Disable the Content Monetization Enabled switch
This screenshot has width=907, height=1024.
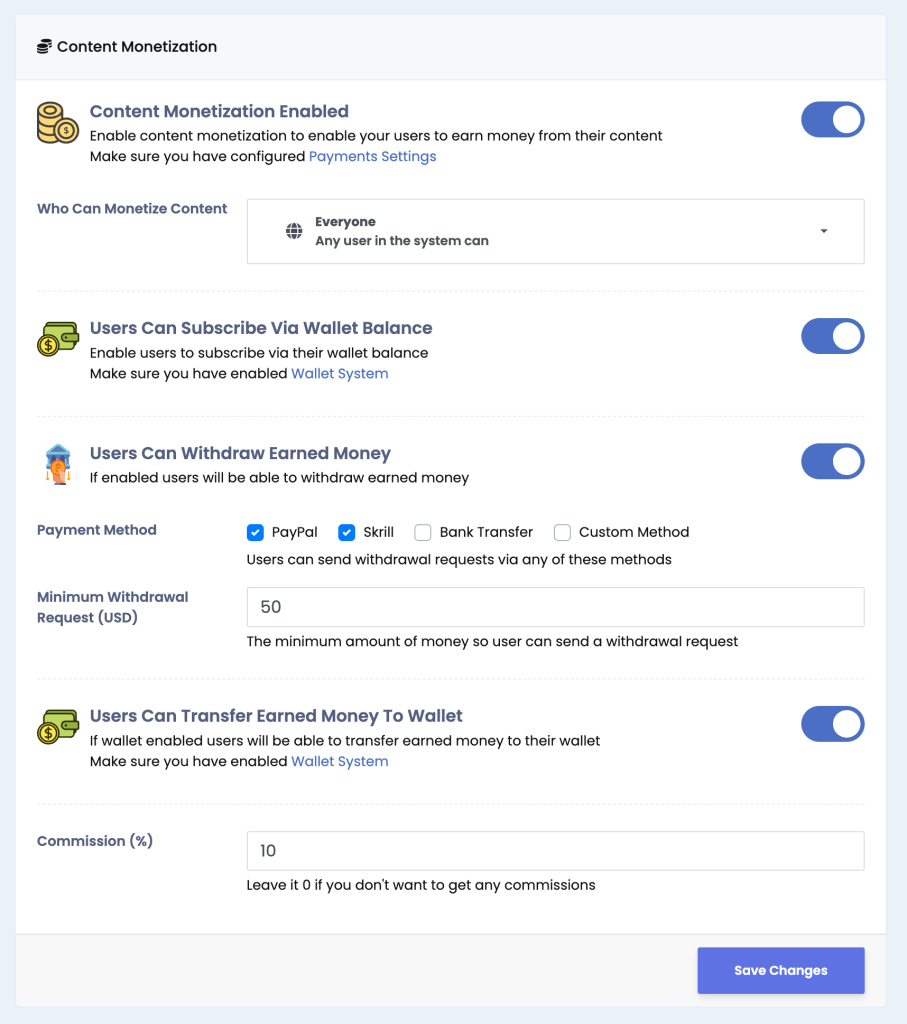point(833,120)
